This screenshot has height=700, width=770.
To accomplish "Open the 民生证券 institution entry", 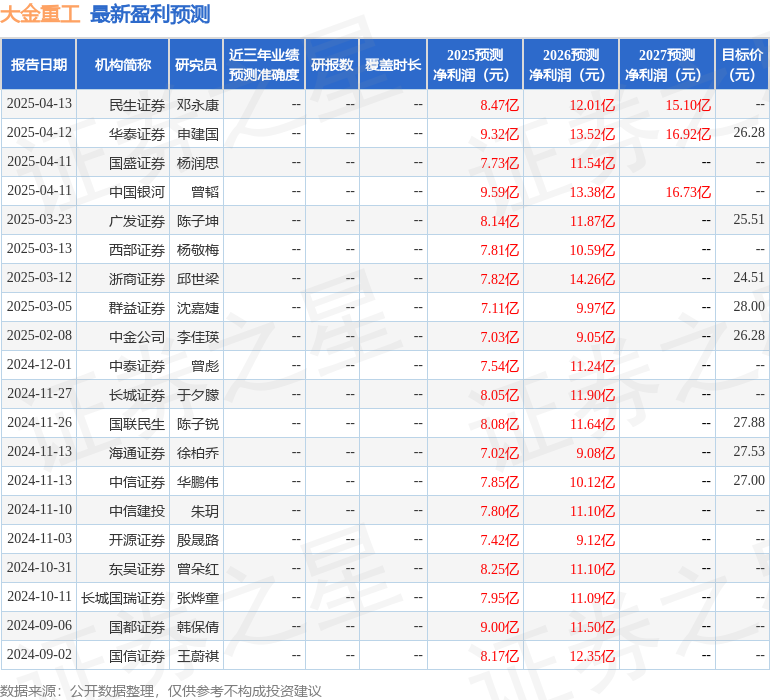I will pyautogui.click(x=137, y=104).
